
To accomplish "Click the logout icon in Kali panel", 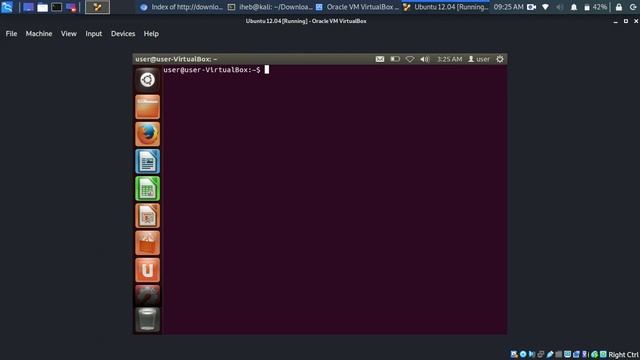I will pos(633,7).
